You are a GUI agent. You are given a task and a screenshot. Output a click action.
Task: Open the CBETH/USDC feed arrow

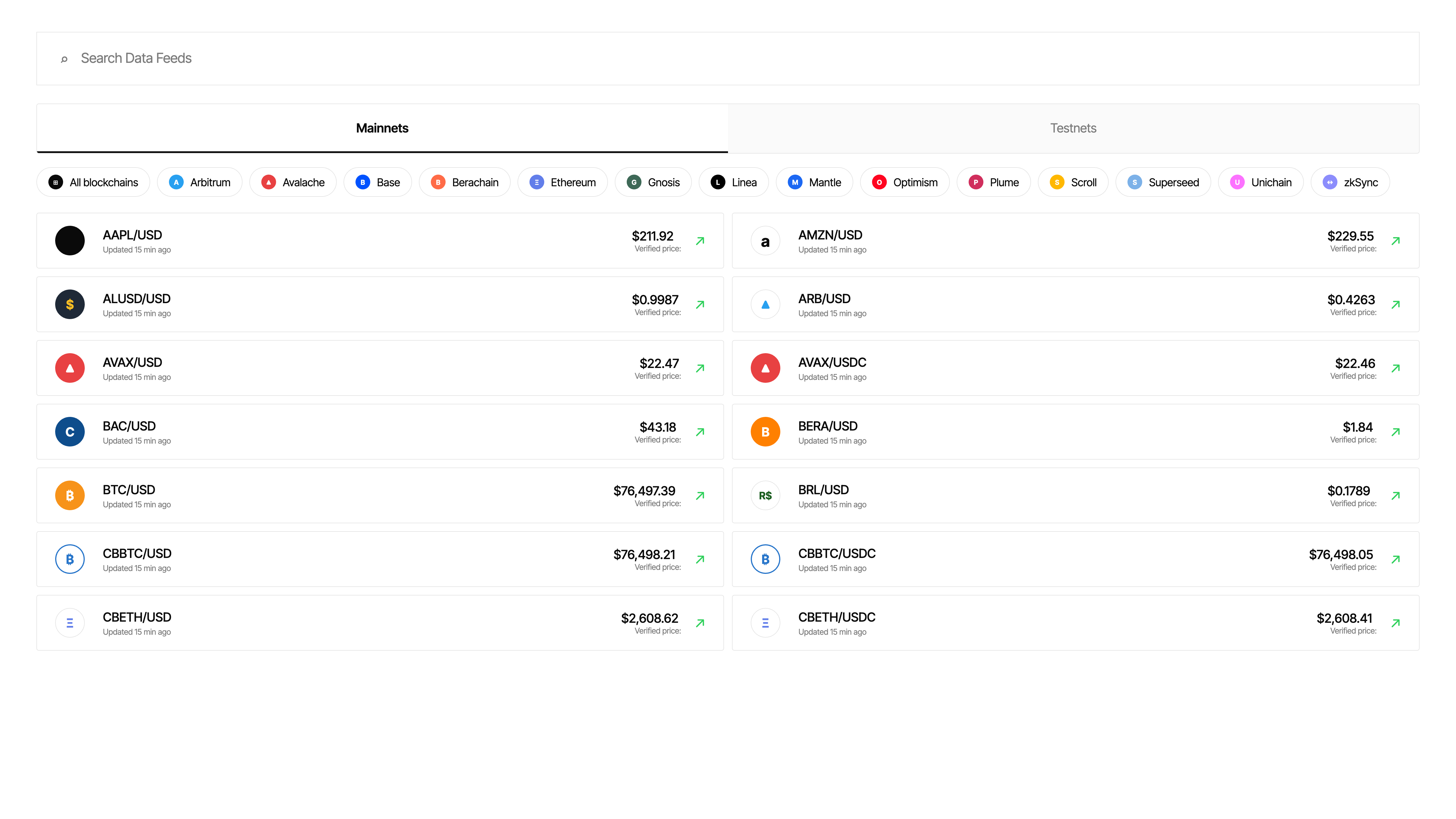pos(1395,623)
